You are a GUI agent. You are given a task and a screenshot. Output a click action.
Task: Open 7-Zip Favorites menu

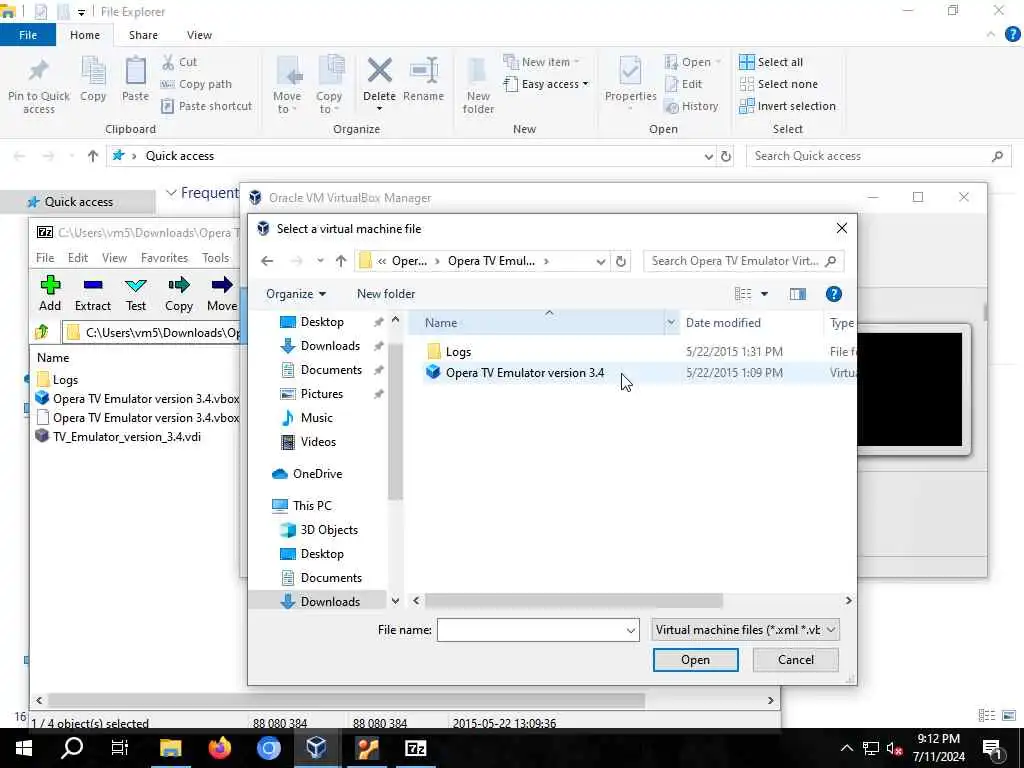(164, 258)
